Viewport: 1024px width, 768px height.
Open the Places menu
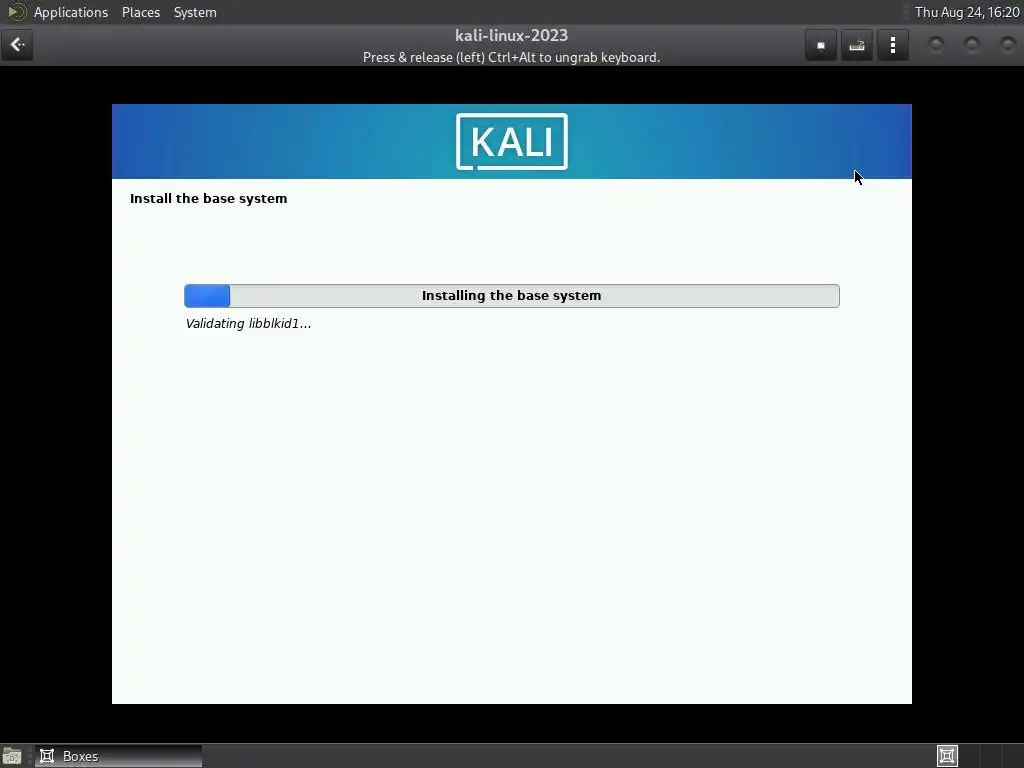click(141, 12)
